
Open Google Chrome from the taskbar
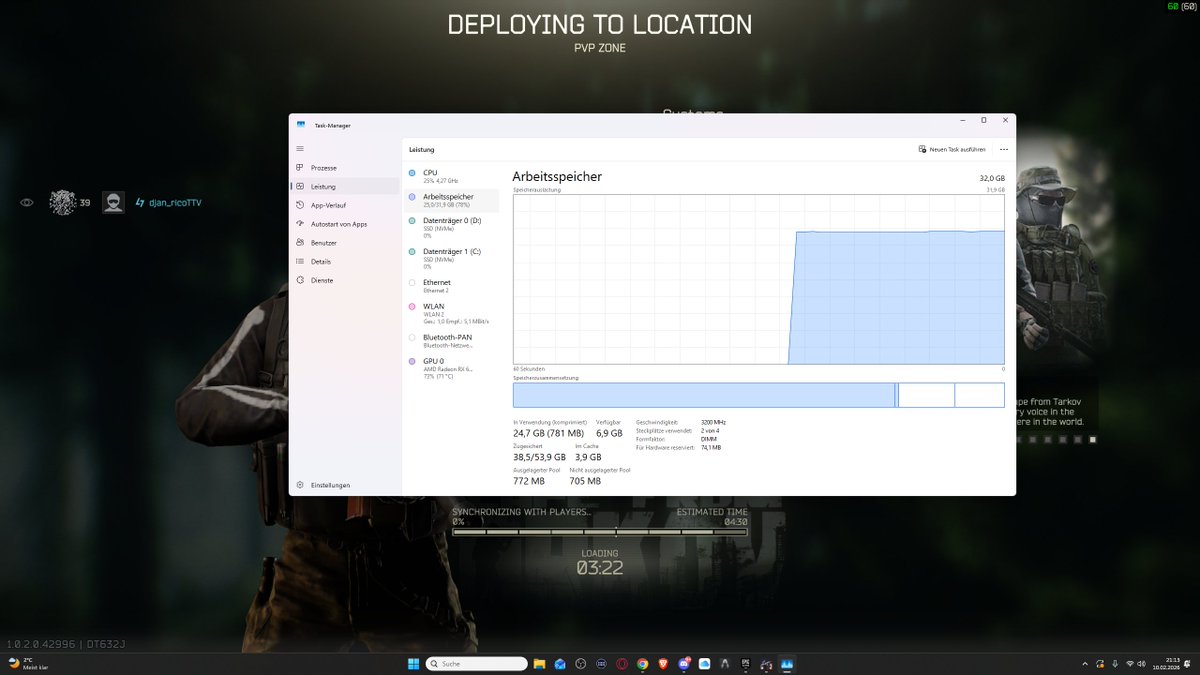pos(642,664)
